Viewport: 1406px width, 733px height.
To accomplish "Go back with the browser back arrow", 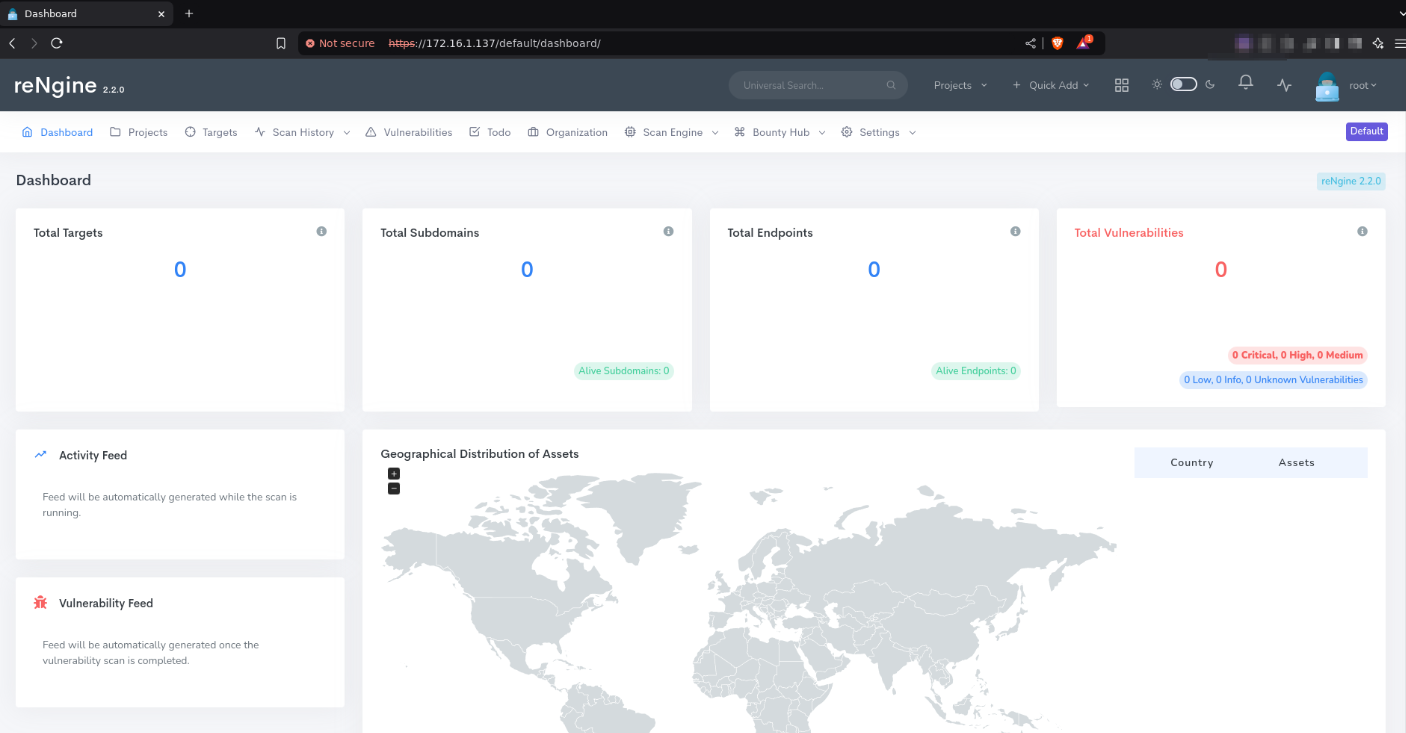I will pos(12,43).
